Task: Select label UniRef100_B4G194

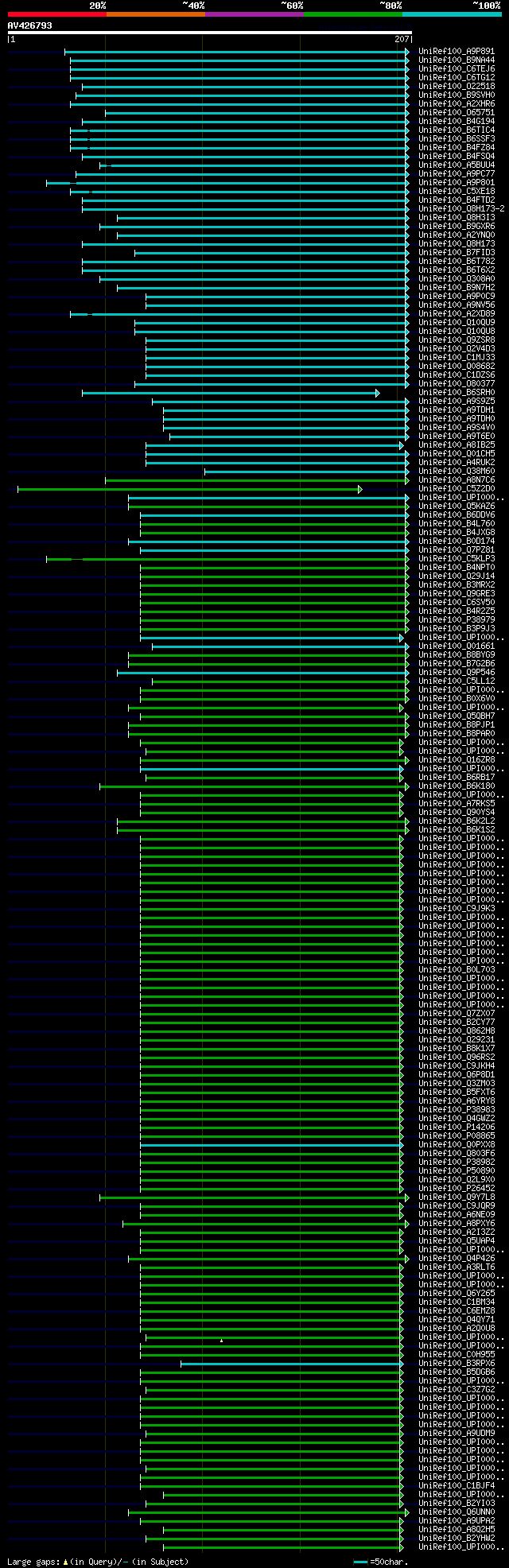Action: pyautogui.click(x=457, y=122)
